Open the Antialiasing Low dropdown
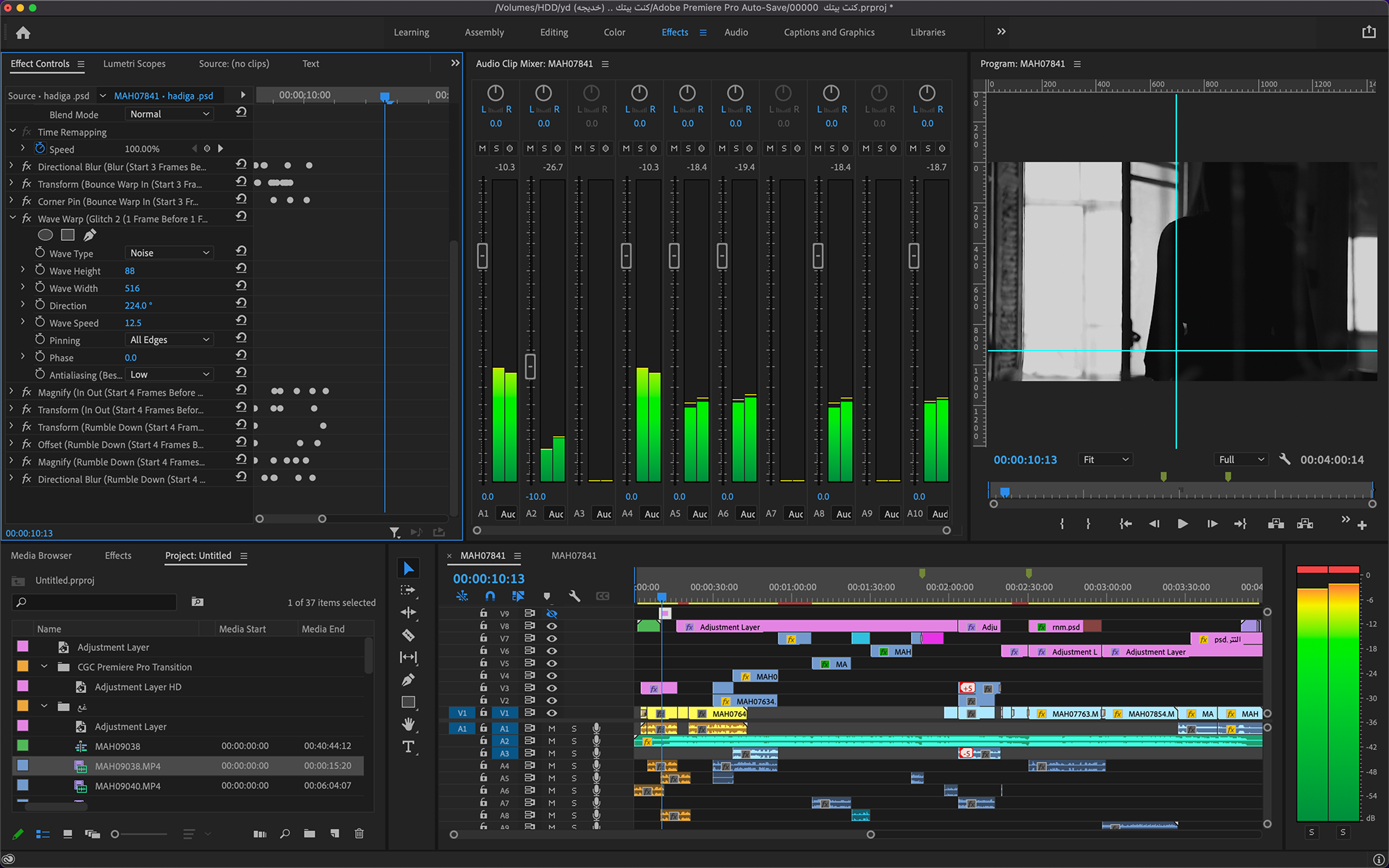1389x868 pixels. point(170,375)
